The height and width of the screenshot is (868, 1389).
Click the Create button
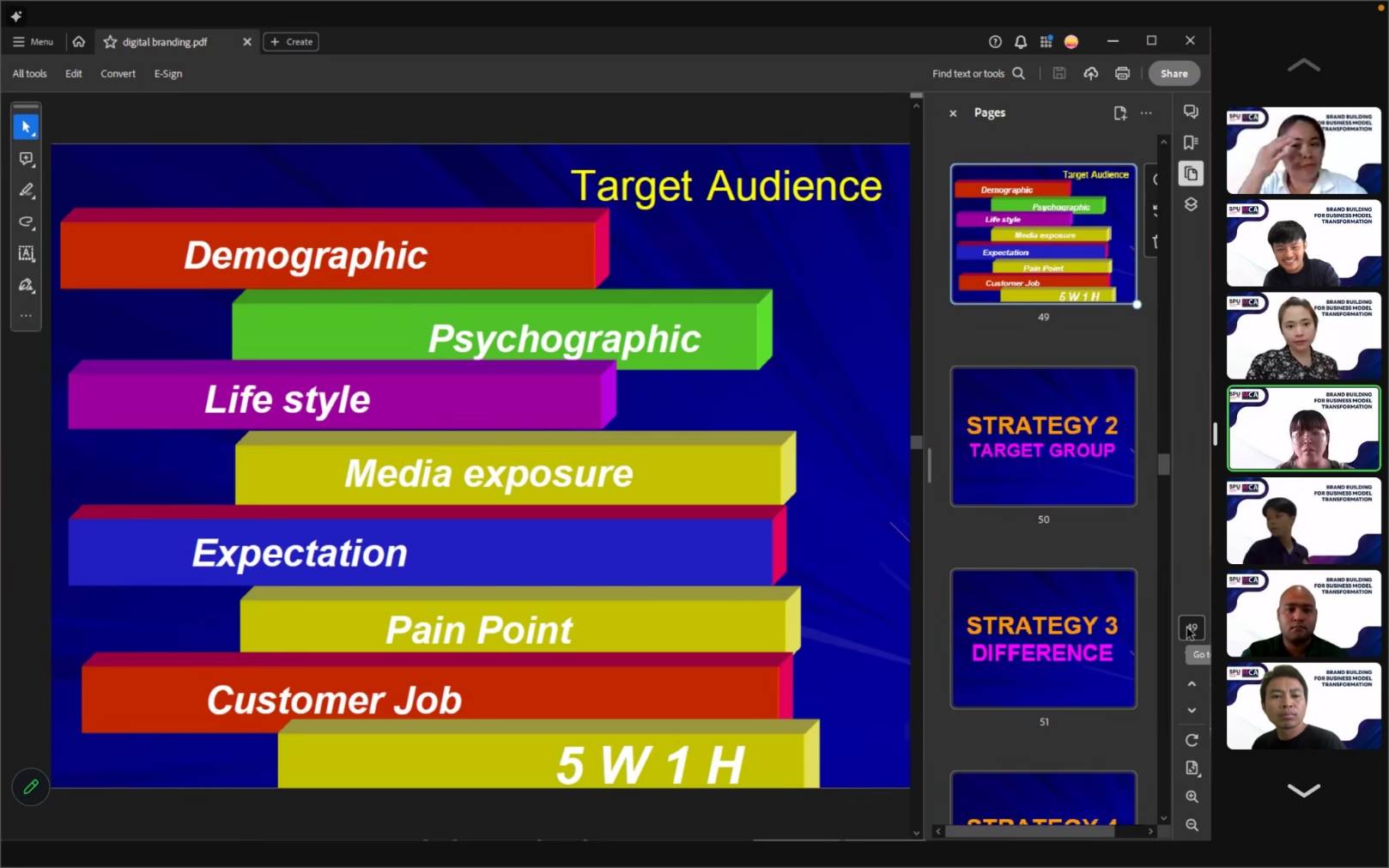click(291, 41)
